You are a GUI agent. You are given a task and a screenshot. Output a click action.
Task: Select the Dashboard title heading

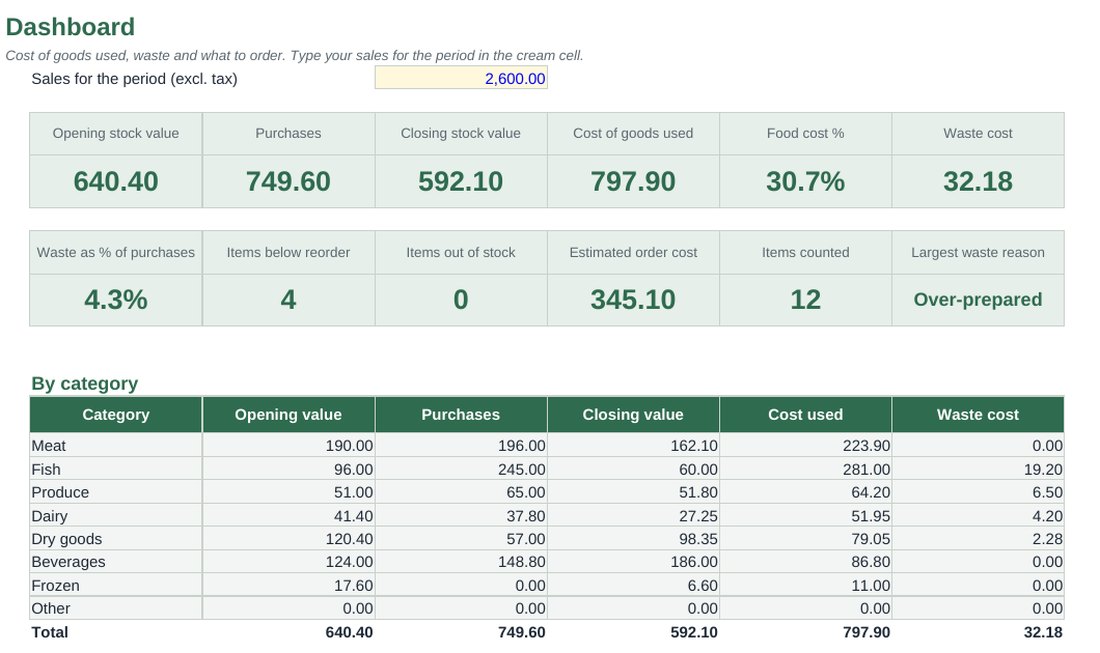pyautogui.click(x=70, y=27)
